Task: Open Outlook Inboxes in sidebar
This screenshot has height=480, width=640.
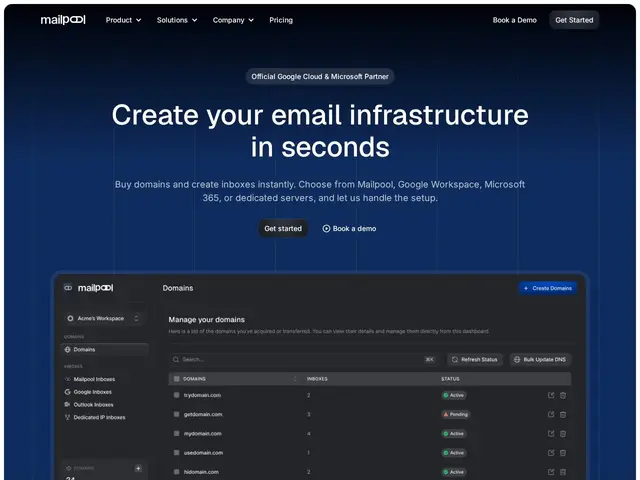Action: click(89, 404)
